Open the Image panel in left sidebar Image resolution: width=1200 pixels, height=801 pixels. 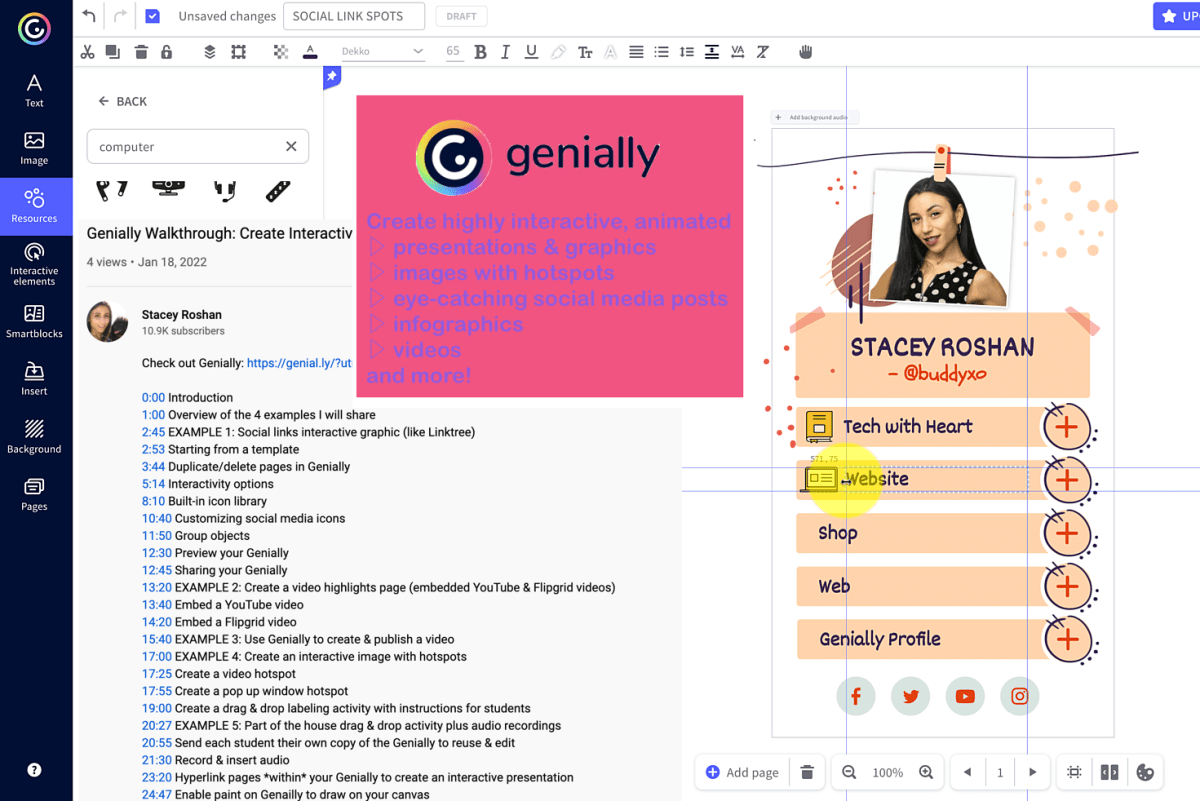pyautogui.click(x=34, y=150)
